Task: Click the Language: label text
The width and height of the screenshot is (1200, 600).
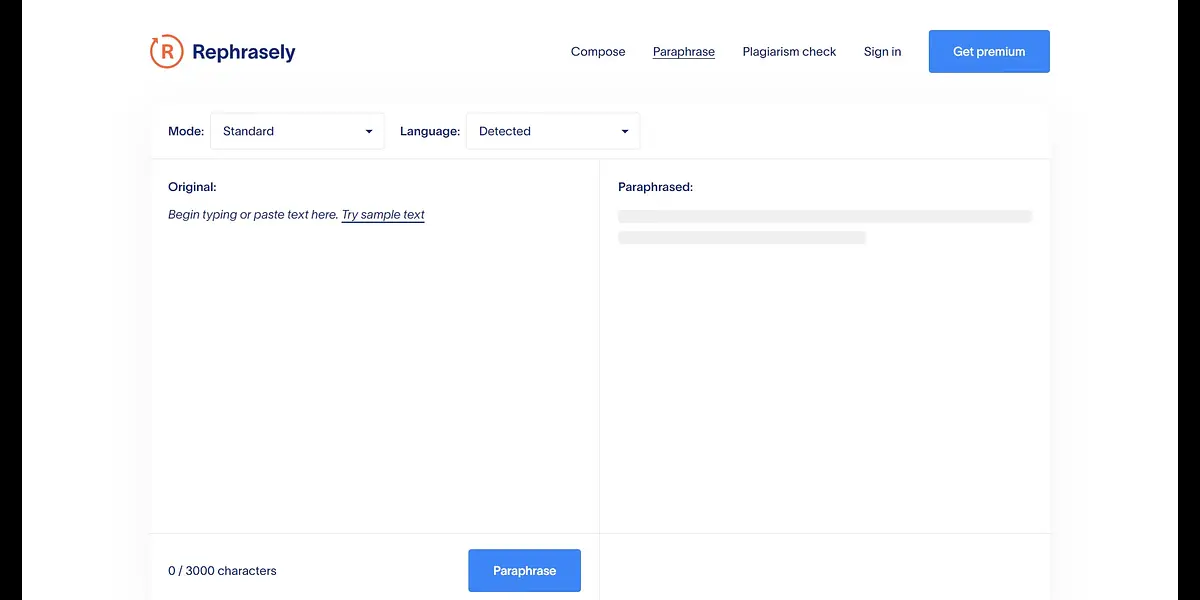Action: click(430, 131)
